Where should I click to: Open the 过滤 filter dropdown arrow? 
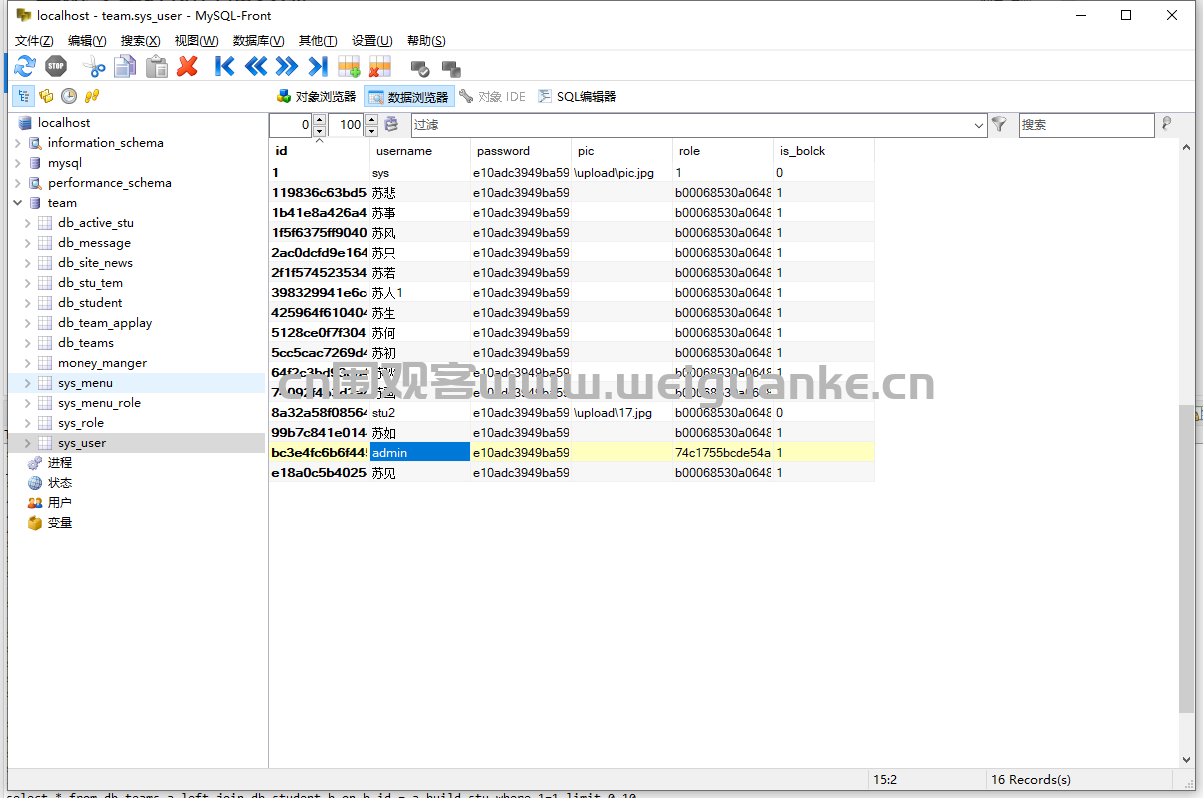[979, 125]
